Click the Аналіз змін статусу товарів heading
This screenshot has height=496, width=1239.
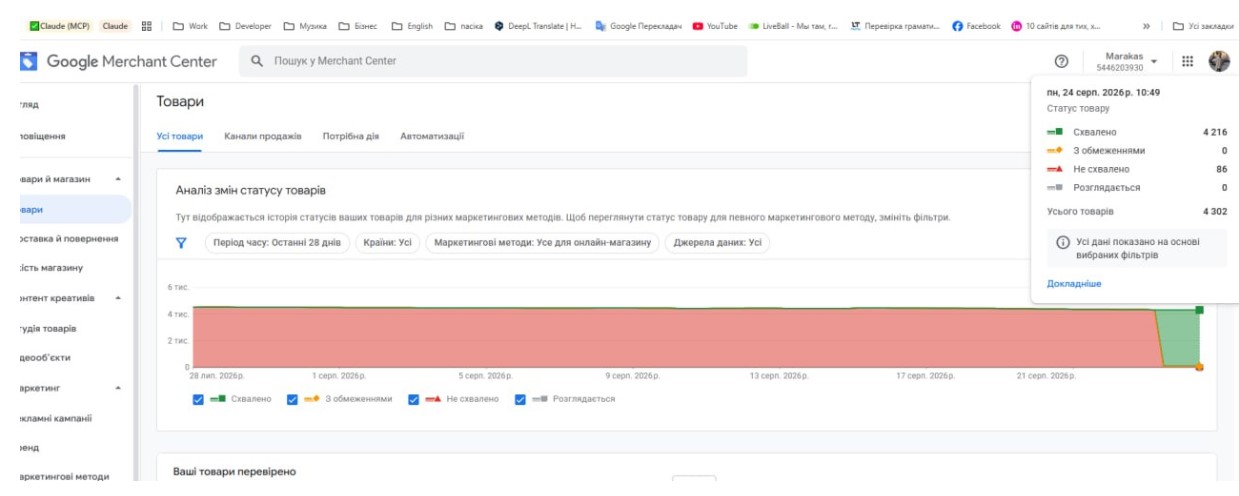point(250,190)
